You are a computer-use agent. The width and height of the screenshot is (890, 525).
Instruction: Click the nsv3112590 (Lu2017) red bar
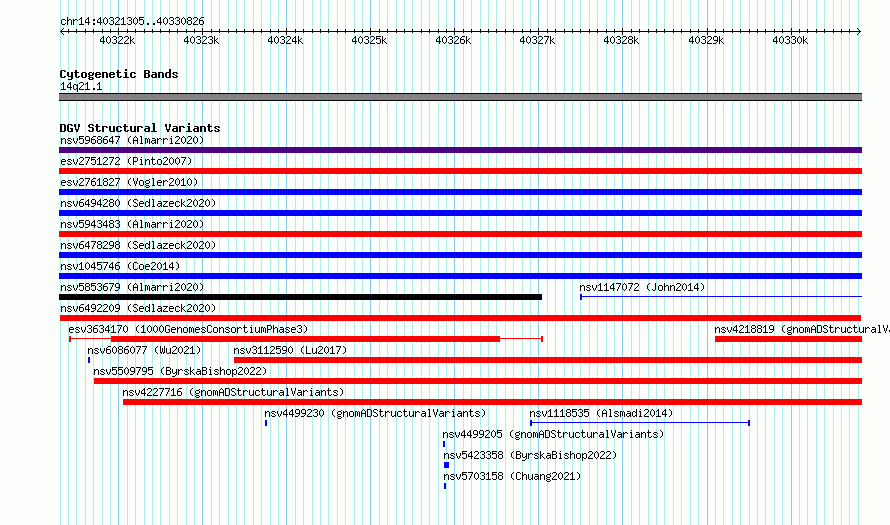click(548, 360)
